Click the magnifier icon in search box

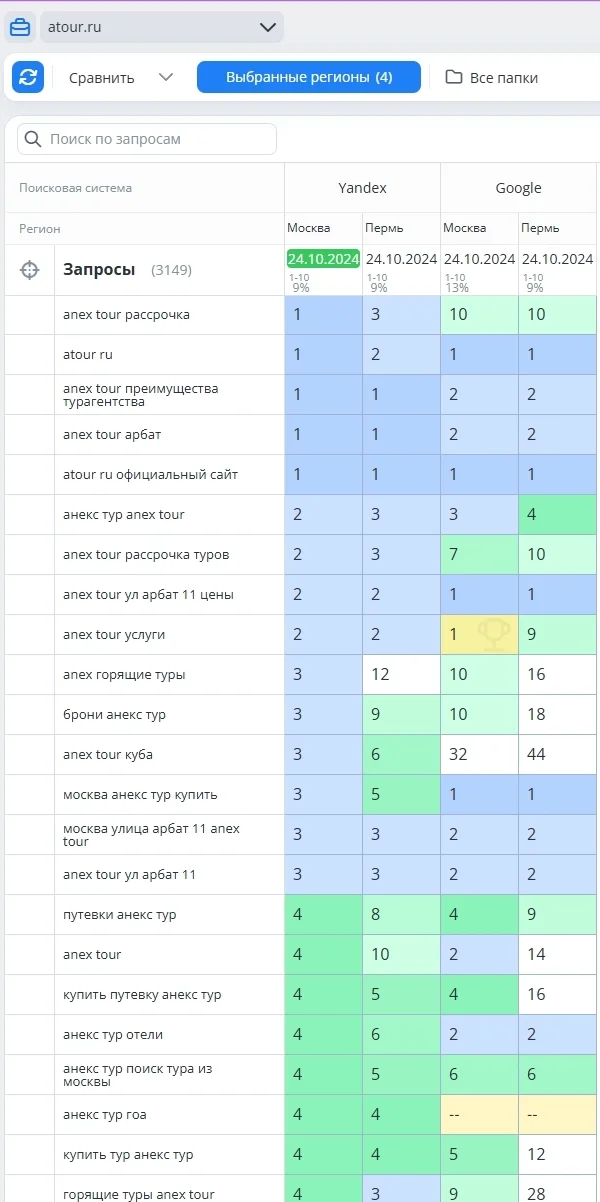click(x=34, y=139)
